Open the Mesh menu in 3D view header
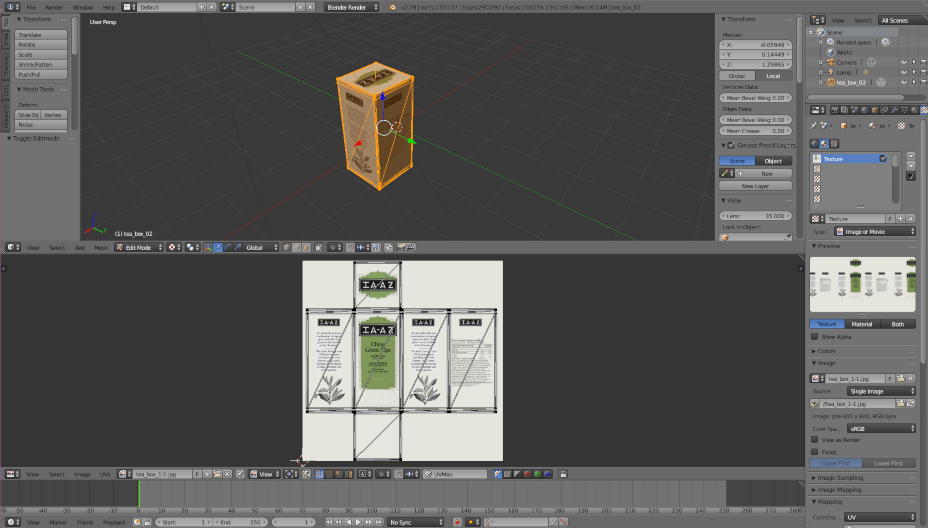The image size is (928, 528). [101, 247]
